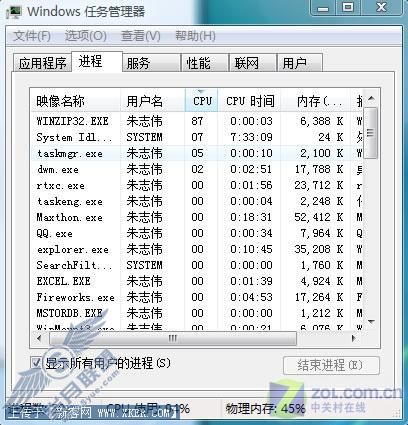Viewport: 408px width, 425px height.
Task: Close the Task Manager window
Action: tap(381, 8)
